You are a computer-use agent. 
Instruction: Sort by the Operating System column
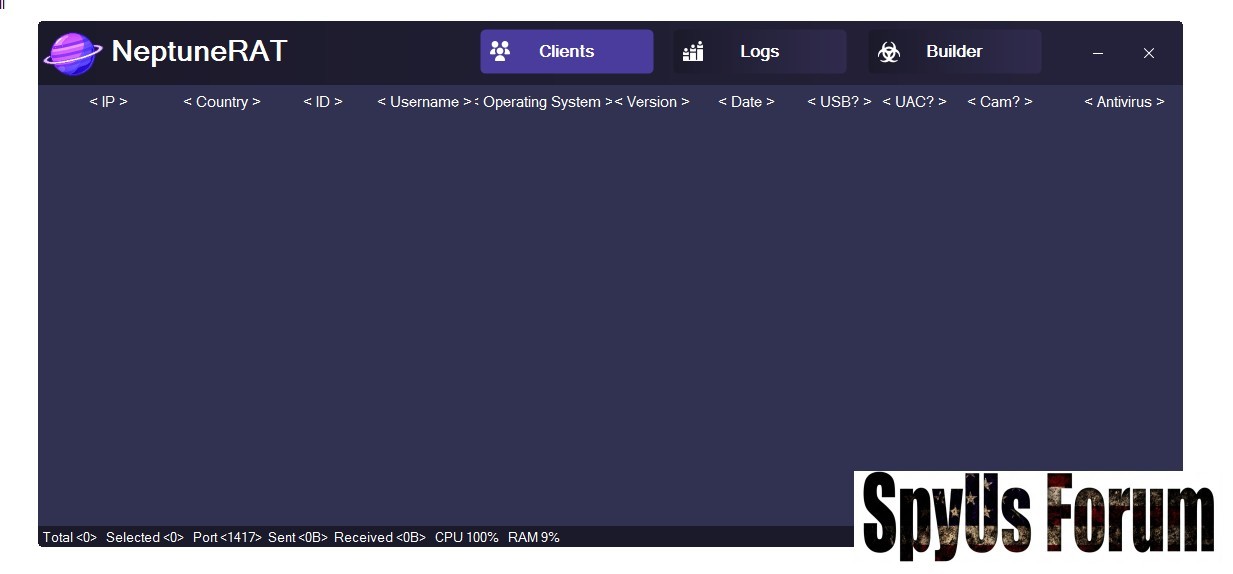click(x=542, y=102)
